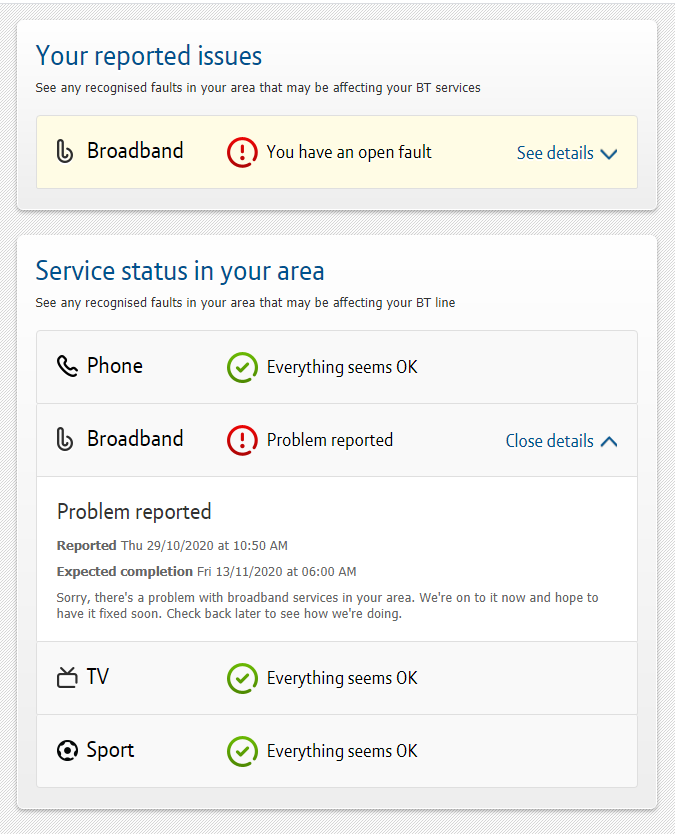The image size is (675, 834).
Task: Click the green check icon in TV row
Action: click(x=242, y=678)
